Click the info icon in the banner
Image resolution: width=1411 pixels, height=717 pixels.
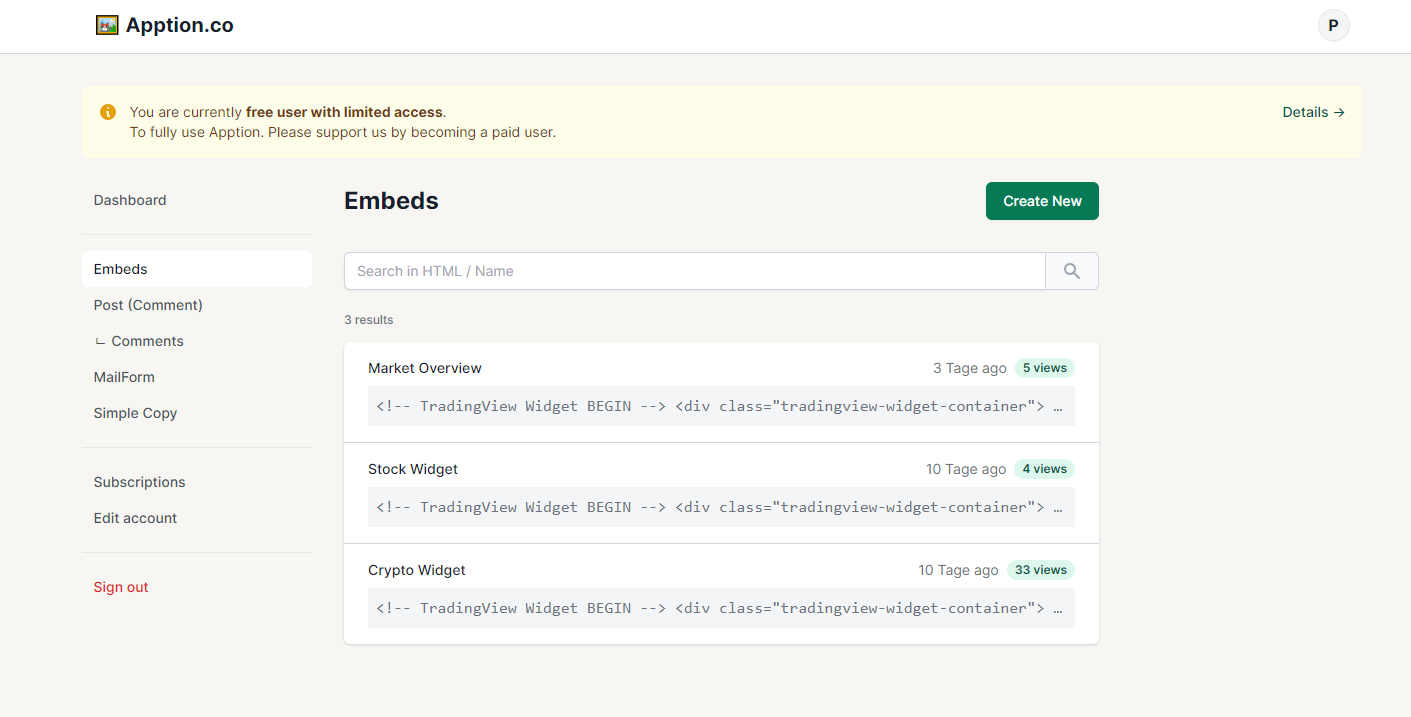(108, 112)
